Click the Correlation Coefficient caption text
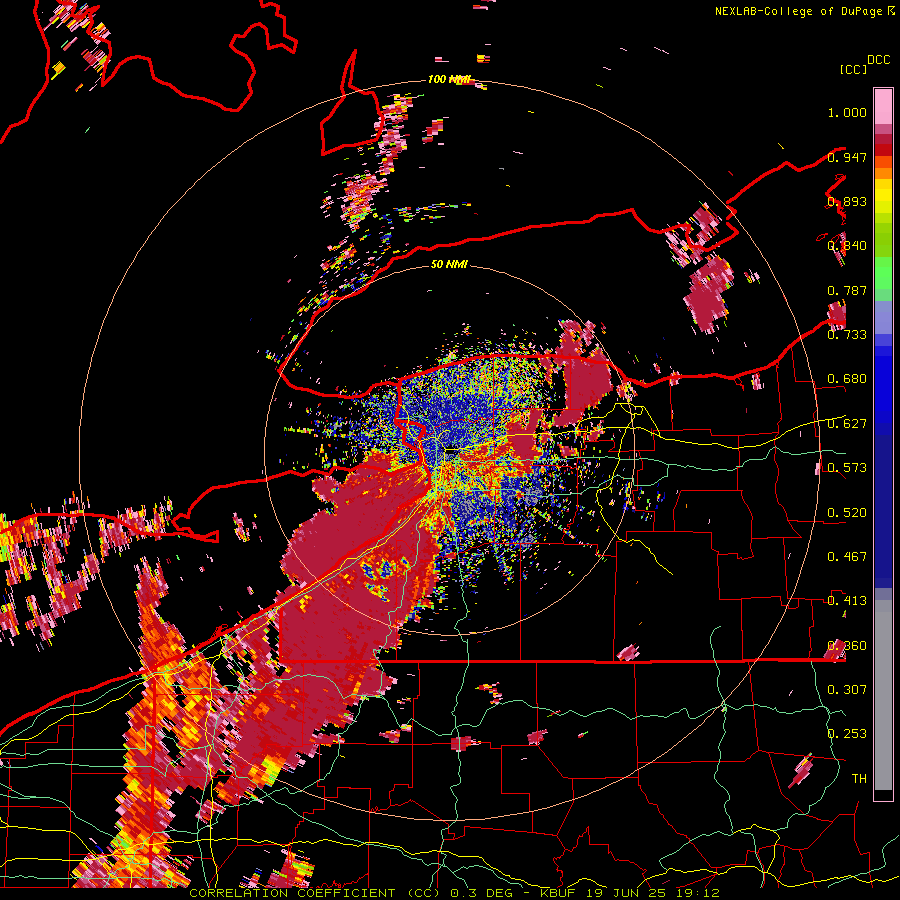 (454, 893)
